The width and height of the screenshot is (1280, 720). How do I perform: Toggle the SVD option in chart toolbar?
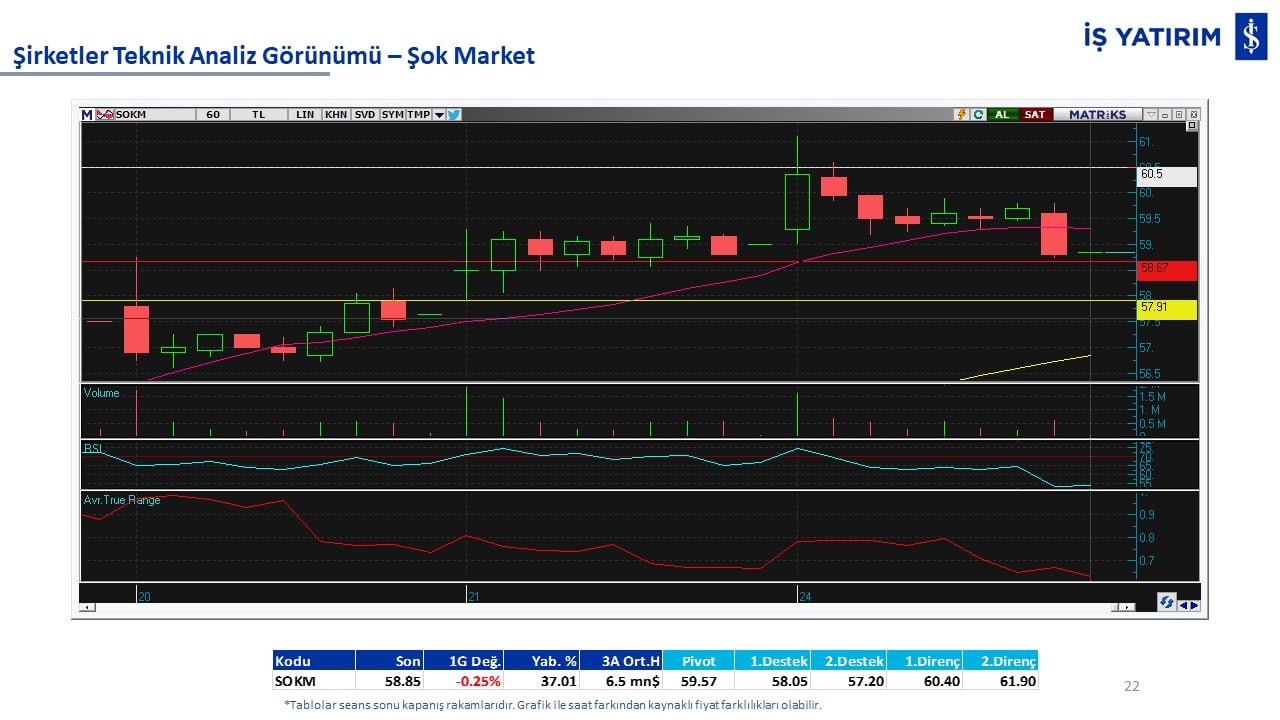[365, 115]
